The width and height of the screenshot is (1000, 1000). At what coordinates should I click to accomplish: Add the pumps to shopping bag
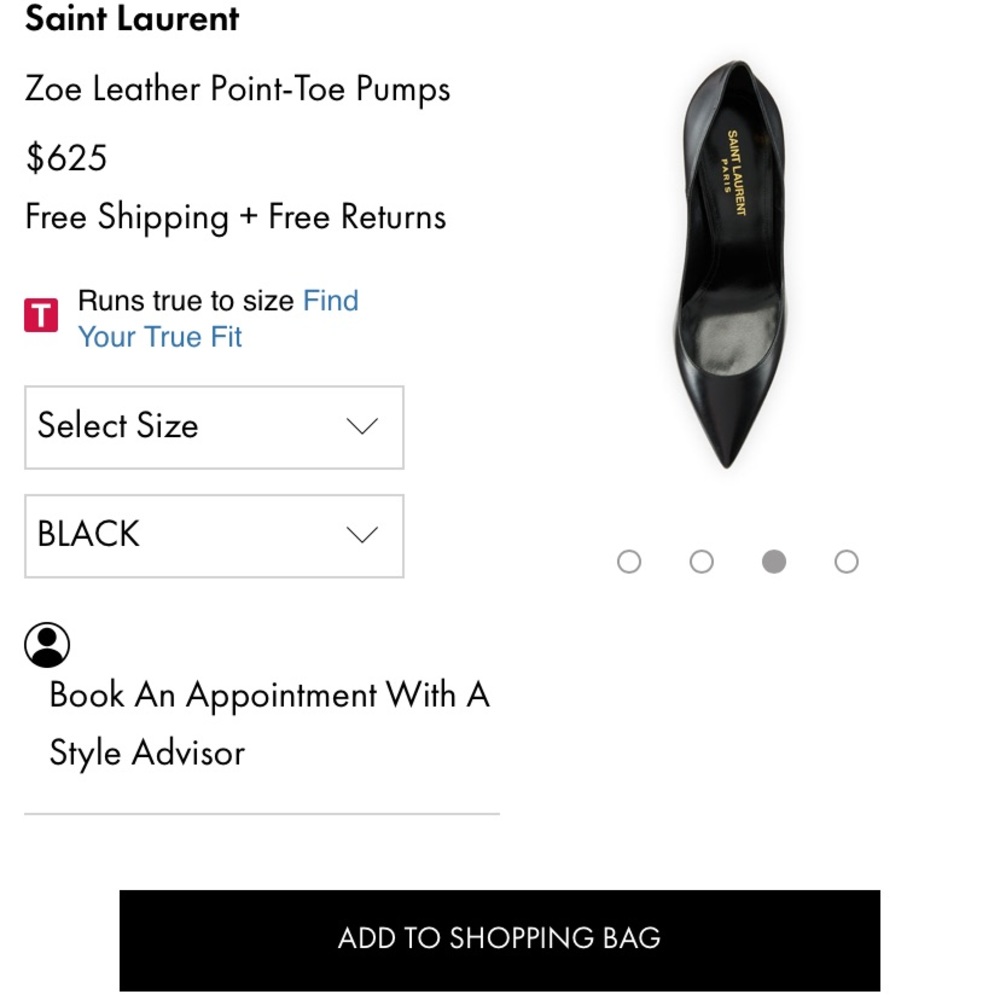(x=499, y=939)
